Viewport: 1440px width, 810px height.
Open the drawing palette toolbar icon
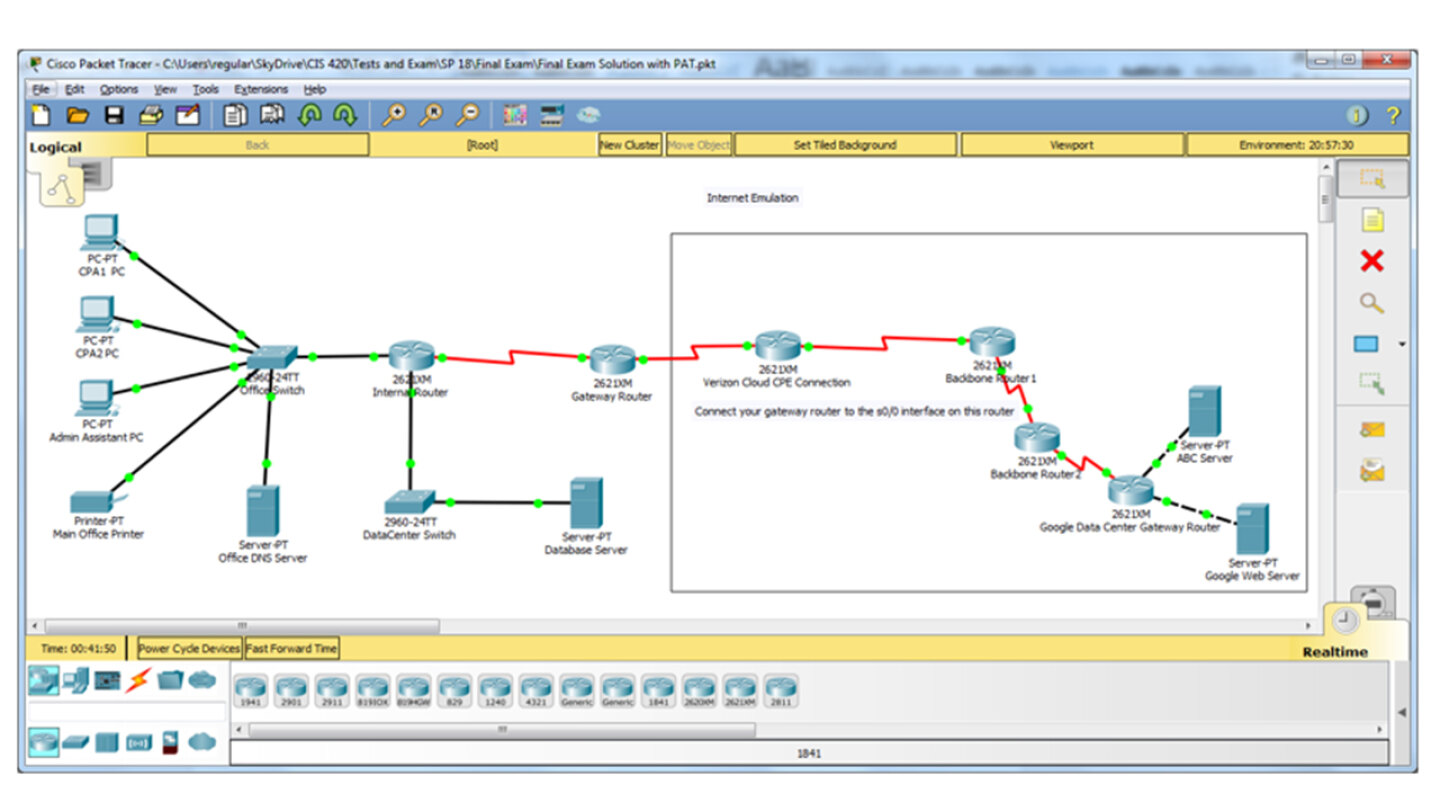click(515, 116)
